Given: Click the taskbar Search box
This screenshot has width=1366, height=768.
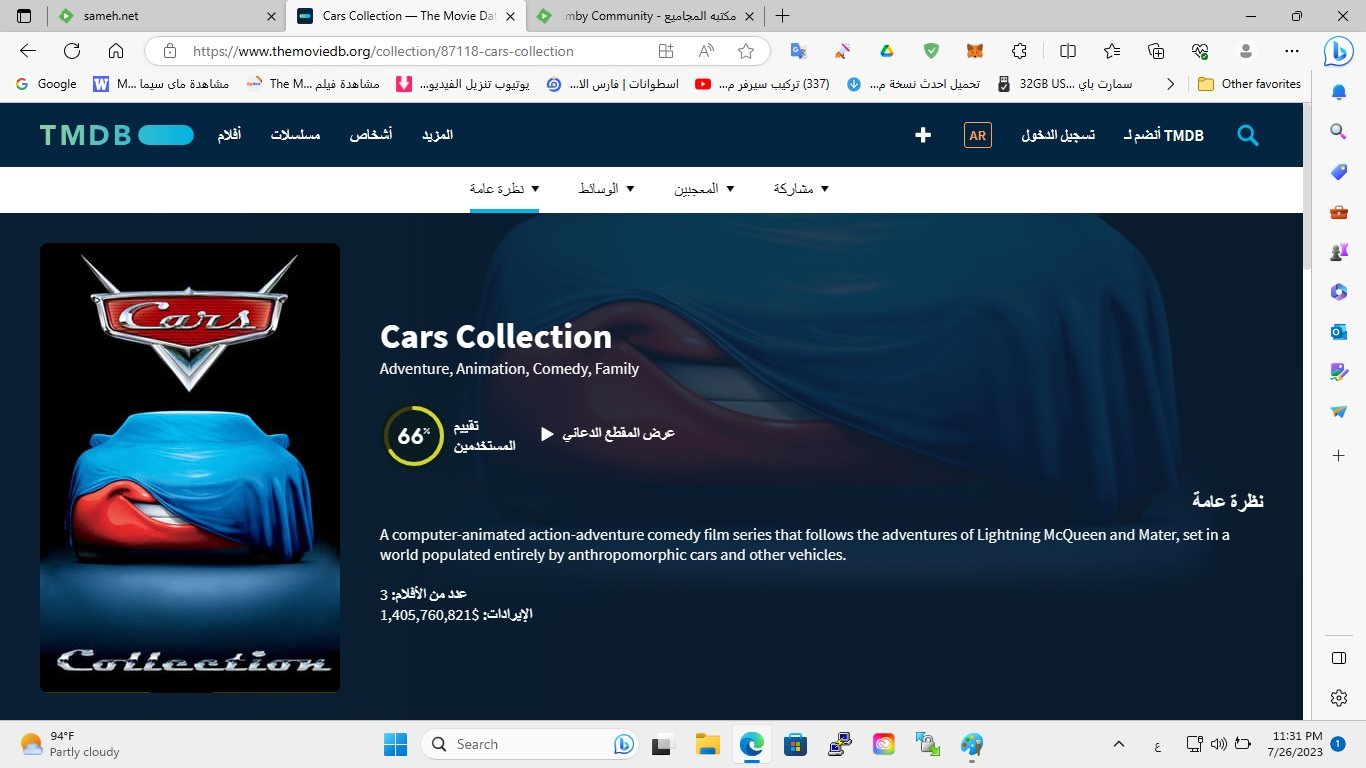Looking at the screenshot, I should [530, 744].
